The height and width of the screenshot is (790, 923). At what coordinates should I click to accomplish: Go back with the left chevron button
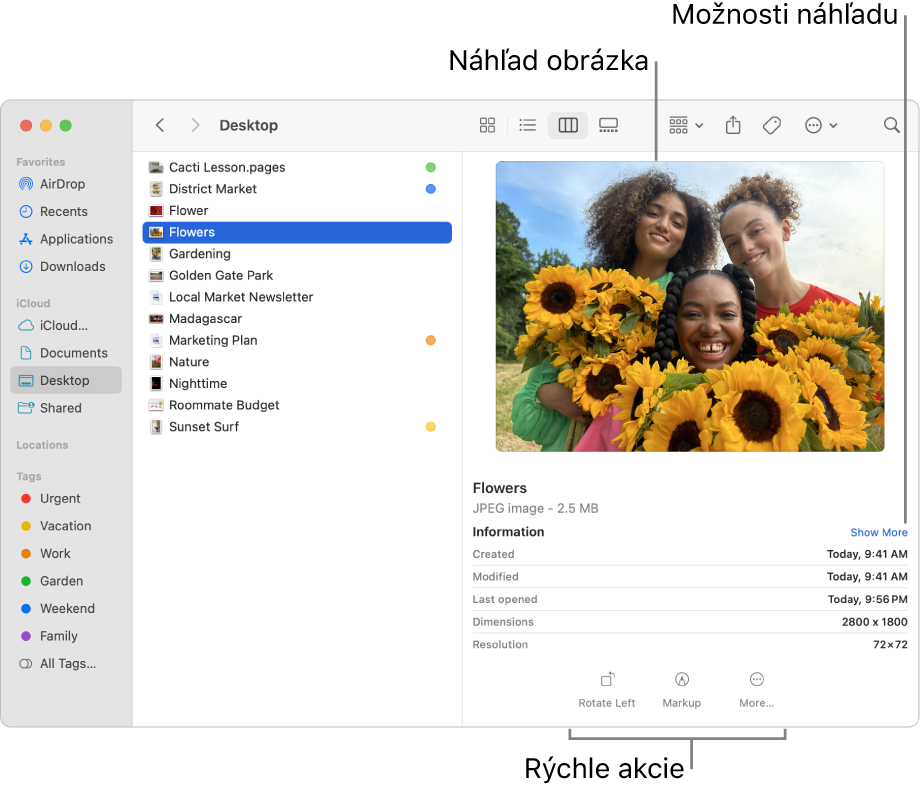(160, 125)
